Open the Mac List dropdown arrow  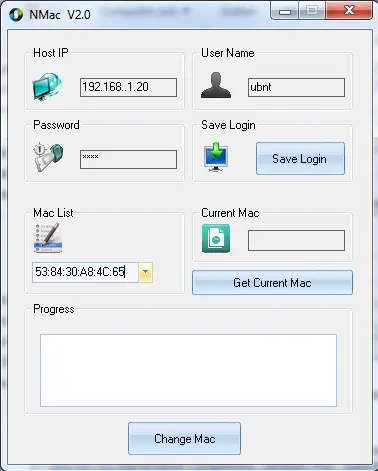(146, 272)
